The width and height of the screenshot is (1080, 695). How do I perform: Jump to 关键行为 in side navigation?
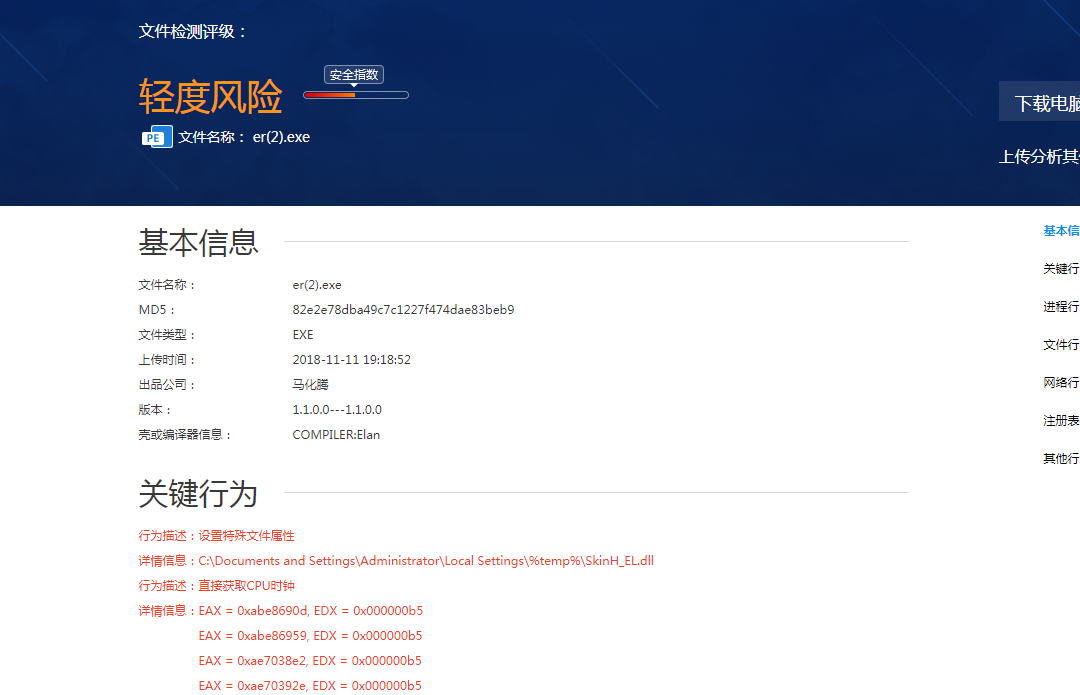pyautogui.click(x=1060, y=269)
